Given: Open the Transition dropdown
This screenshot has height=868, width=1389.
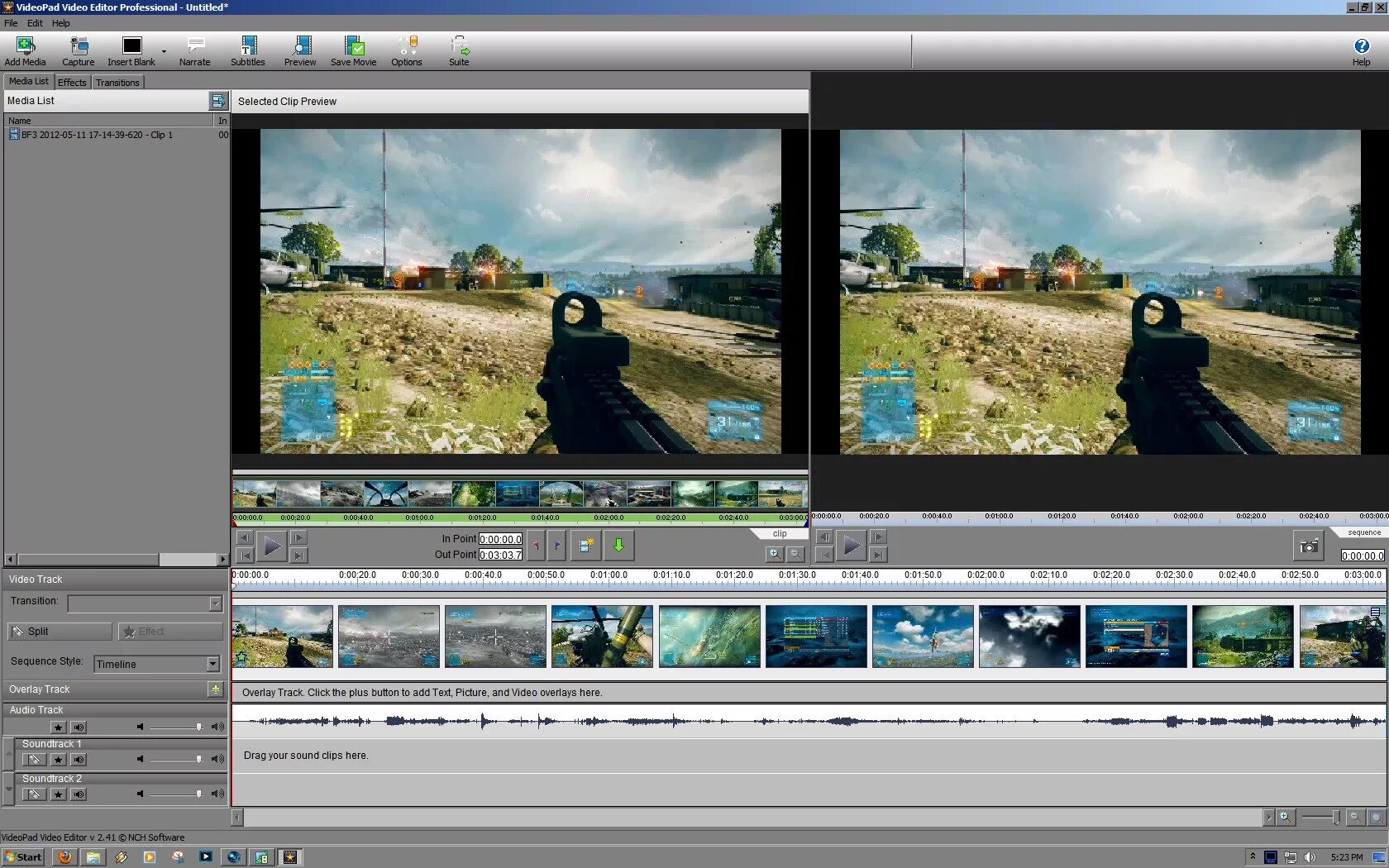Looking at the screenshot, I should pos(216,603).
